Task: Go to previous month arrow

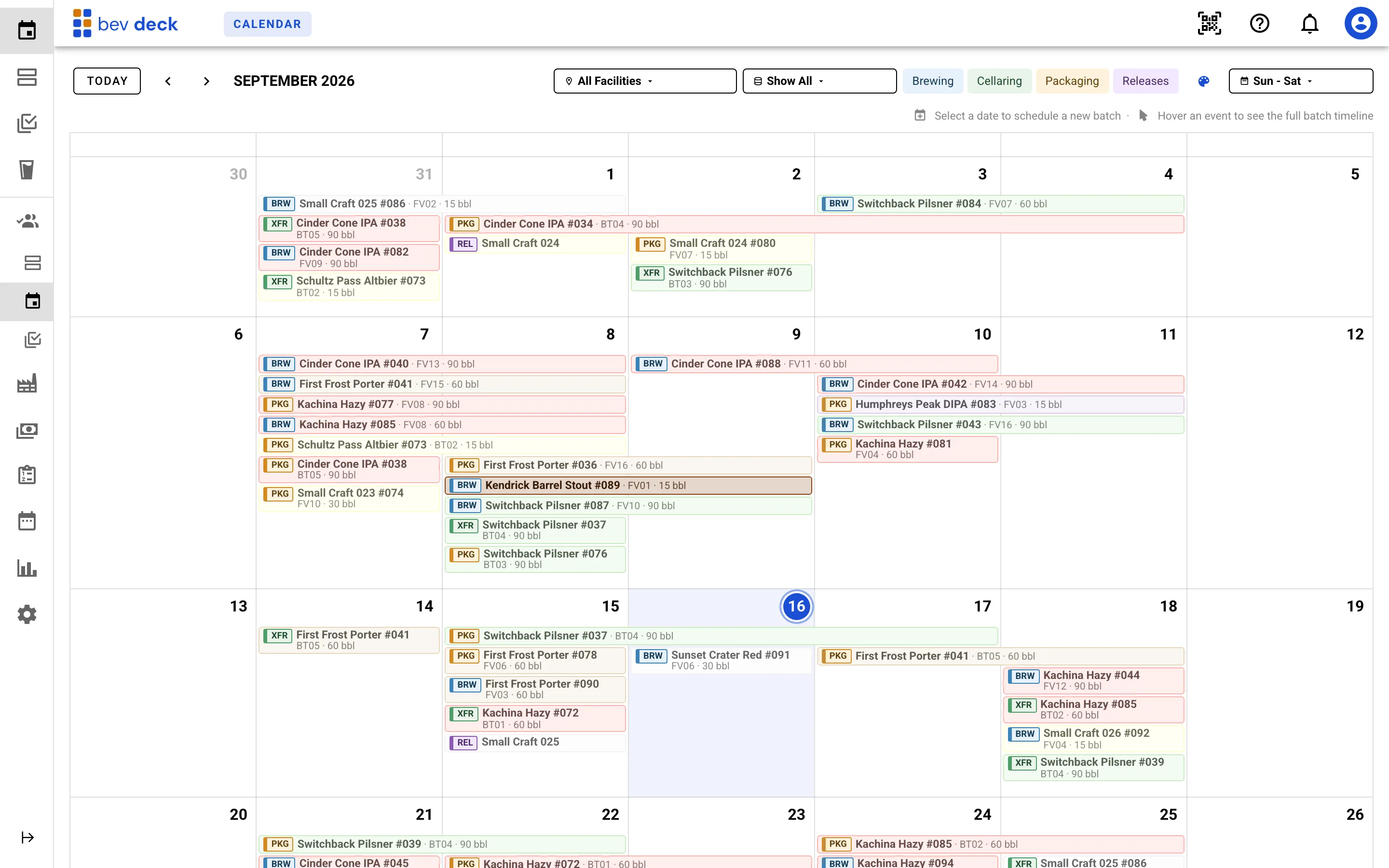Action: click(x=168, y=81)
